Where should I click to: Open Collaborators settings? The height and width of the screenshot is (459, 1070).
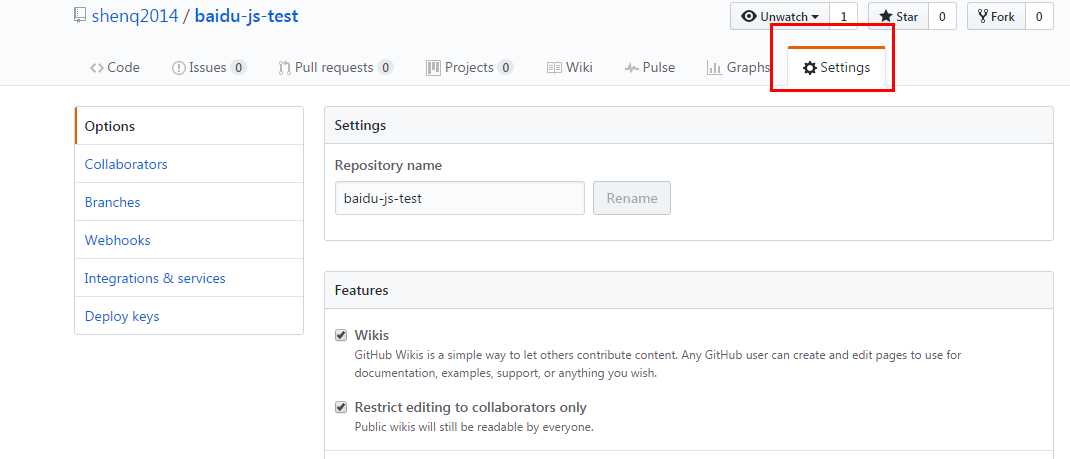point(189,164)
